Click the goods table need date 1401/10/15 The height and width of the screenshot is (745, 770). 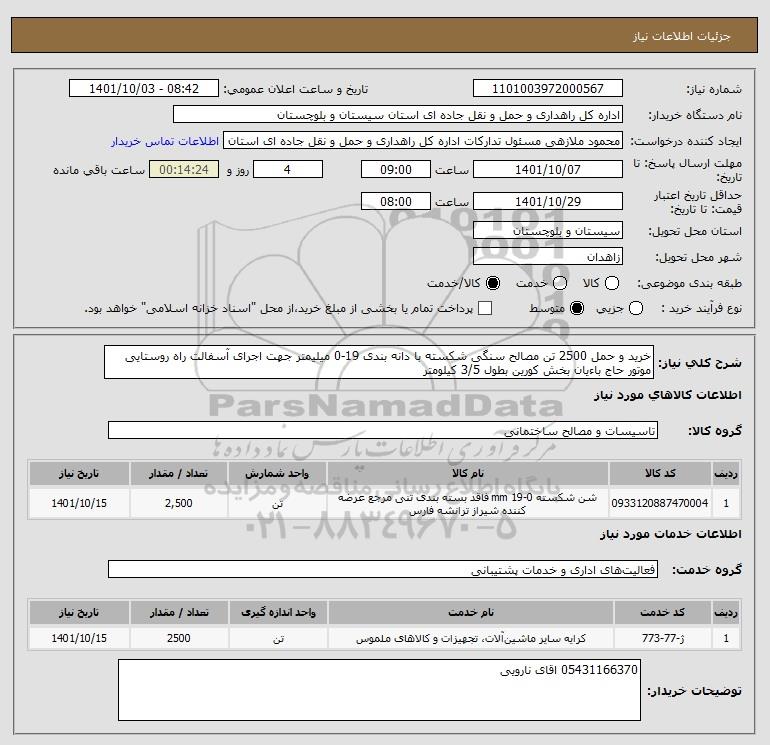[79, 503]
